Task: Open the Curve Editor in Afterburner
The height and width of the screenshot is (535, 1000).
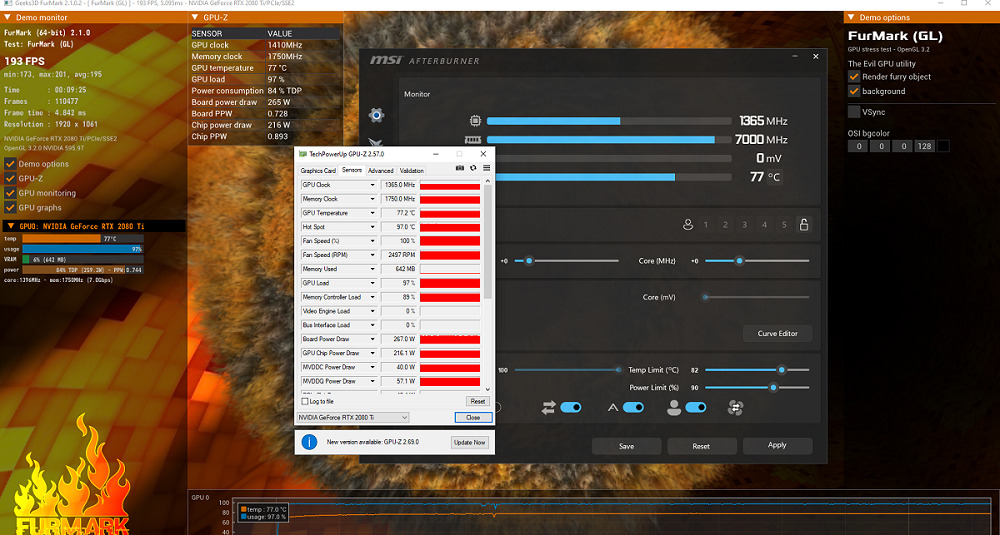Action: pyautogui.click(x=777, y=333)
